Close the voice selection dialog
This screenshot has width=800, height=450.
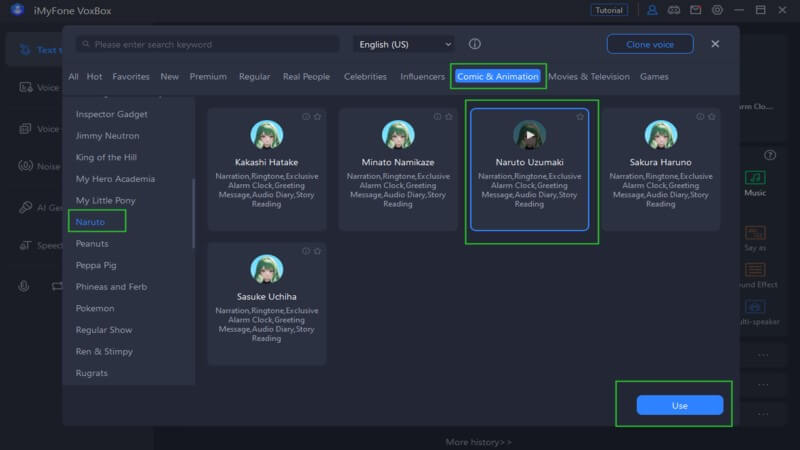pos(715,44)
